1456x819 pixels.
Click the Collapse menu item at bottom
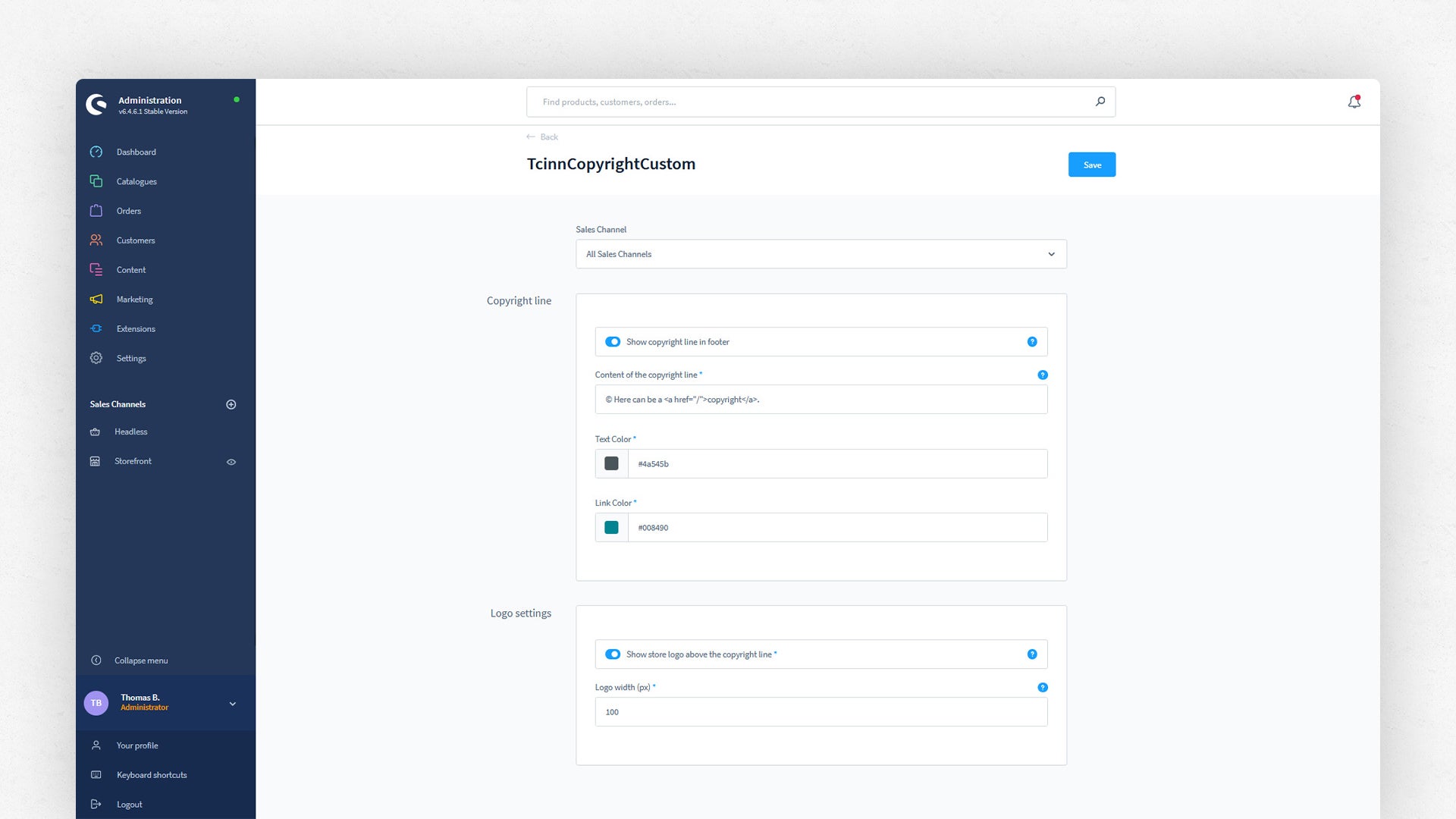142,660
